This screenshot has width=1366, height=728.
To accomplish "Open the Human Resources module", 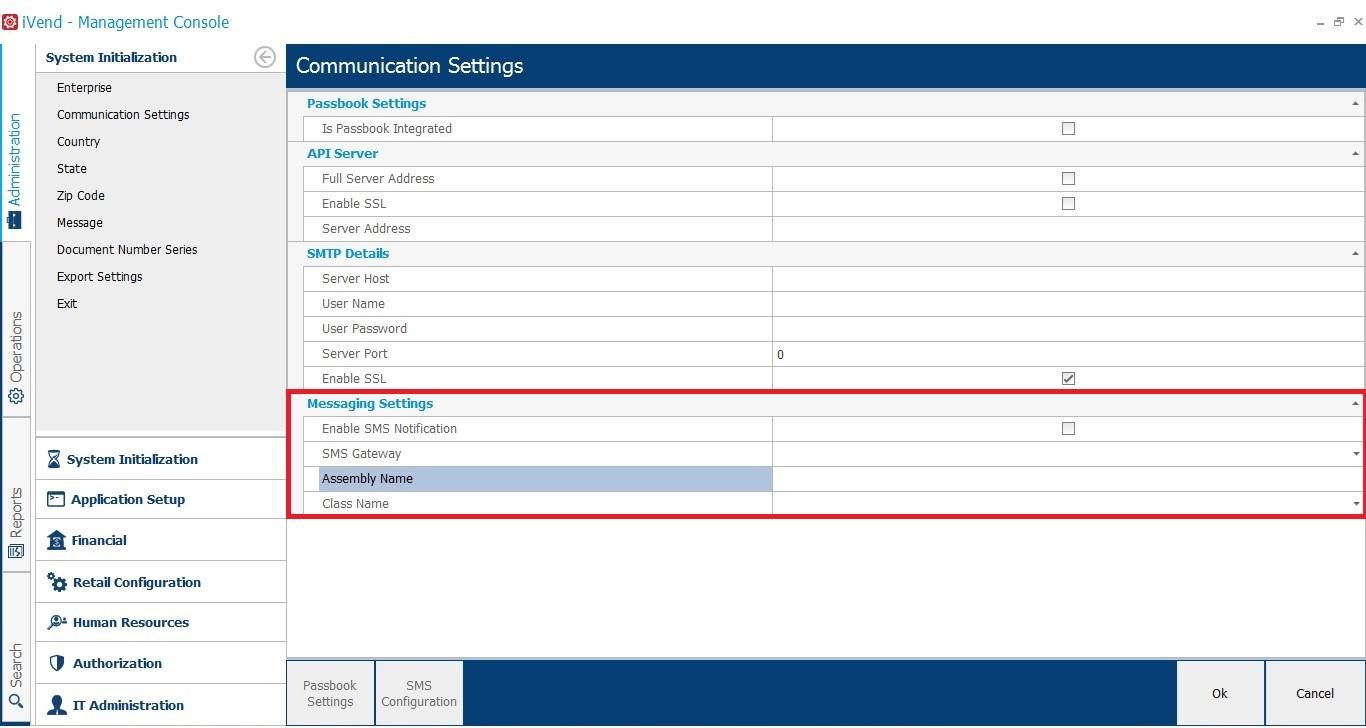I will click(x=161, y=622).
